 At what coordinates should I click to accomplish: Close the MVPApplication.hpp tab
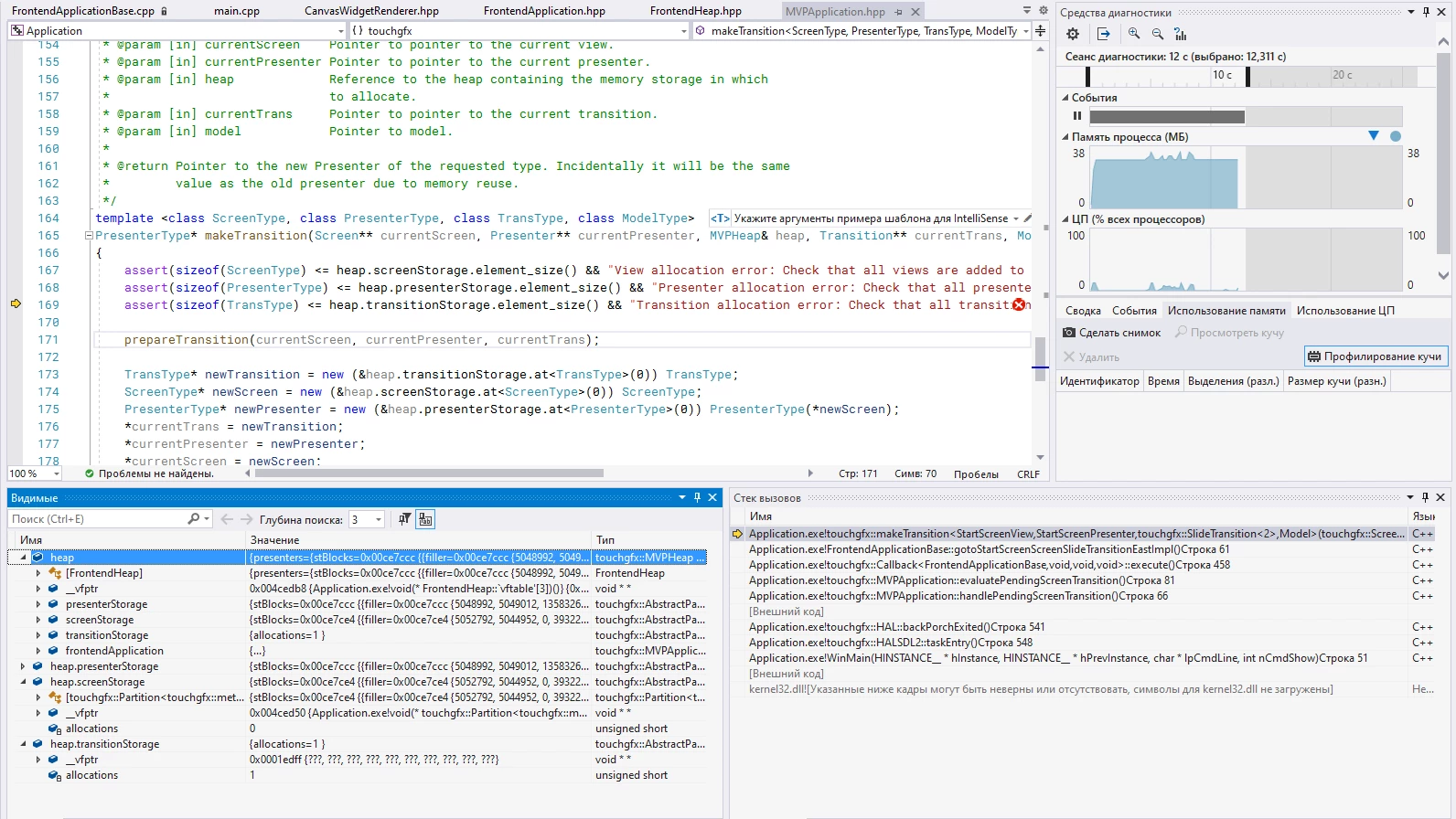915,12
